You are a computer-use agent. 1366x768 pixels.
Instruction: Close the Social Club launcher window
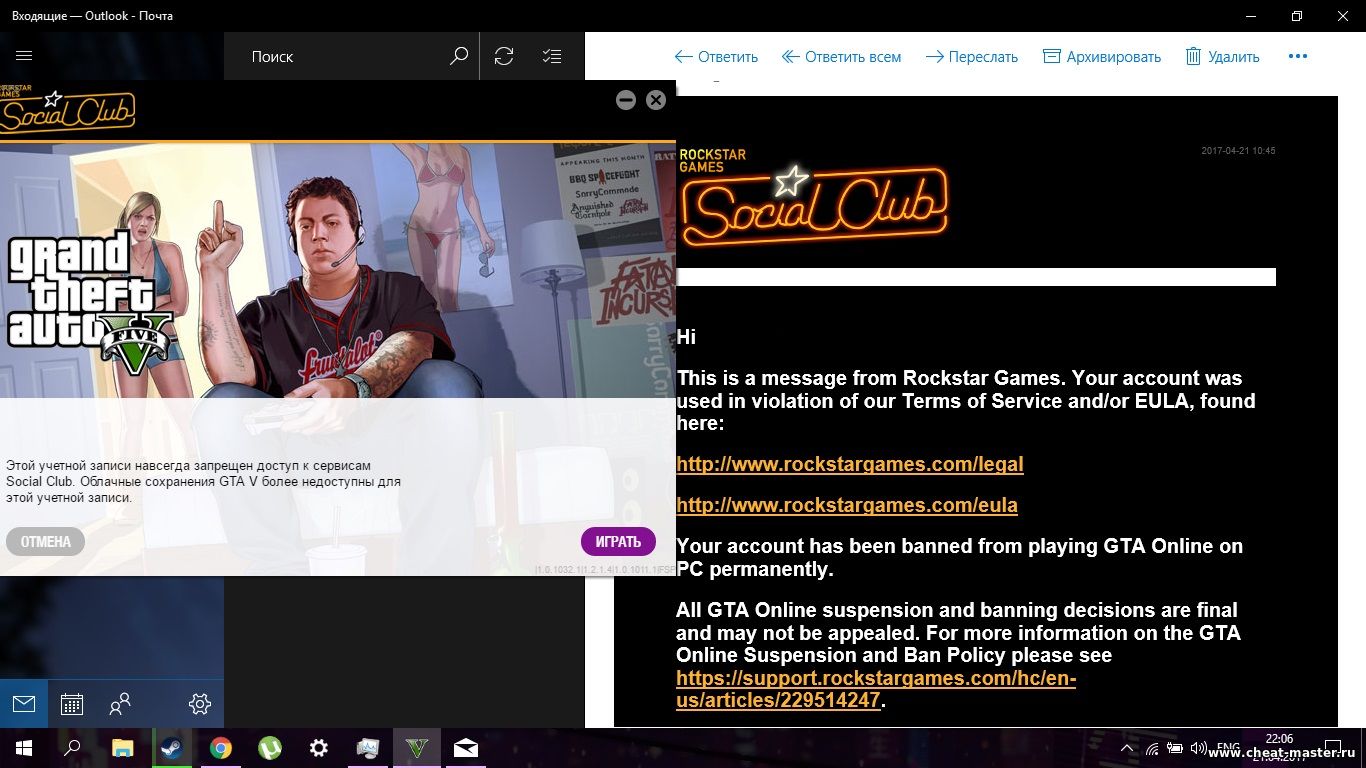click(656, 100)
